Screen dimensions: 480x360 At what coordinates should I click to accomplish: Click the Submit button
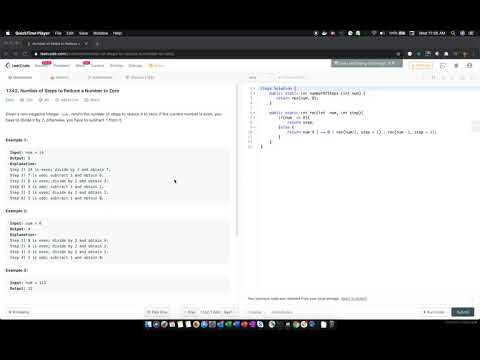point(463,312)
